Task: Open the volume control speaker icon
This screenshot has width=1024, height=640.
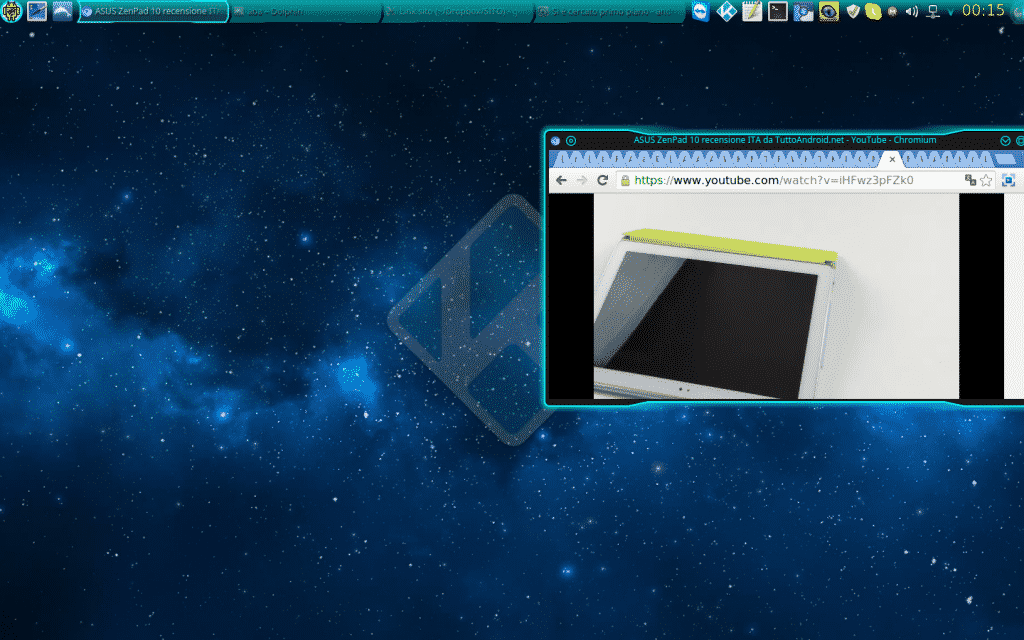Action: 912,11
